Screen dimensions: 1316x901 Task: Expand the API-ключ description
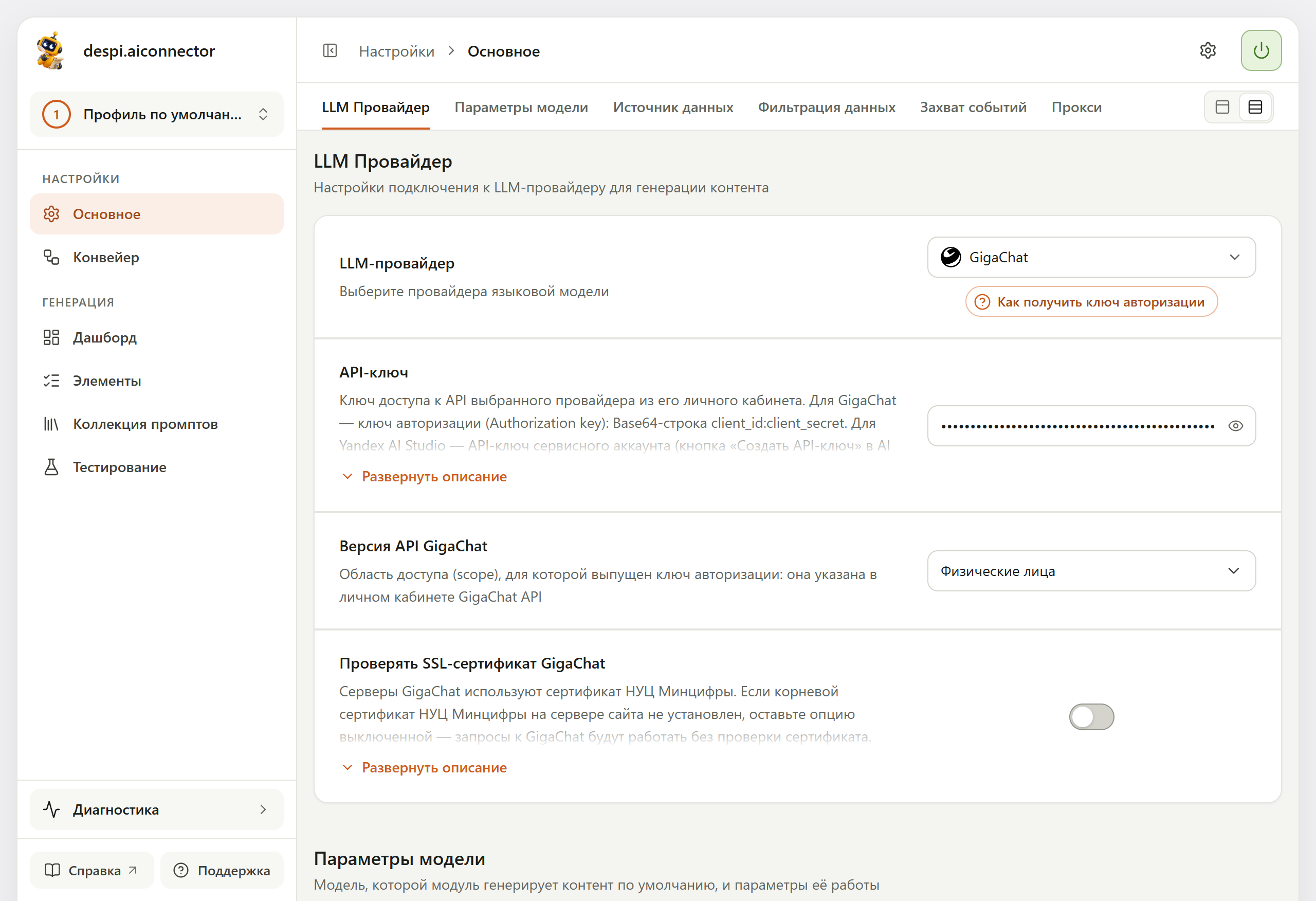point(424,477)
